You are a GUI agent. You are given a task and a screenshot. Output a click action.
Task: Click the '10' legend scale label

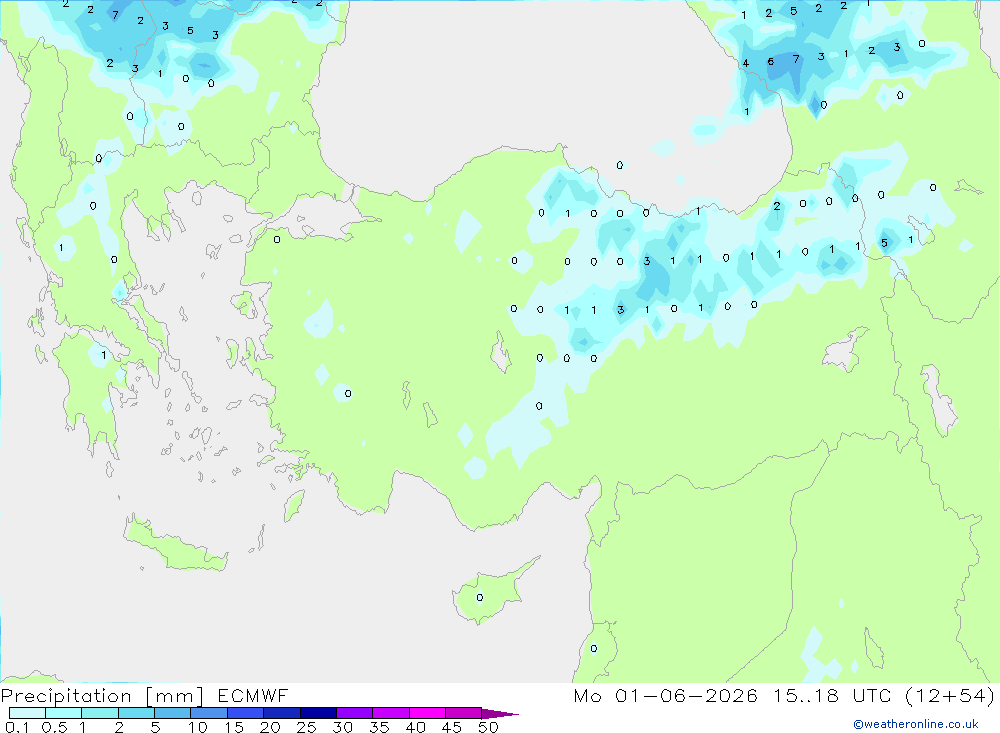tap(198, 727)
